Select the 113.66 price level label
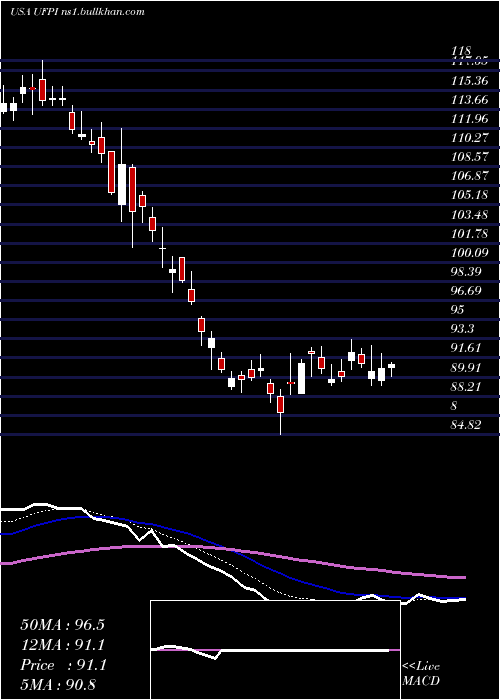 click(469, 100)
